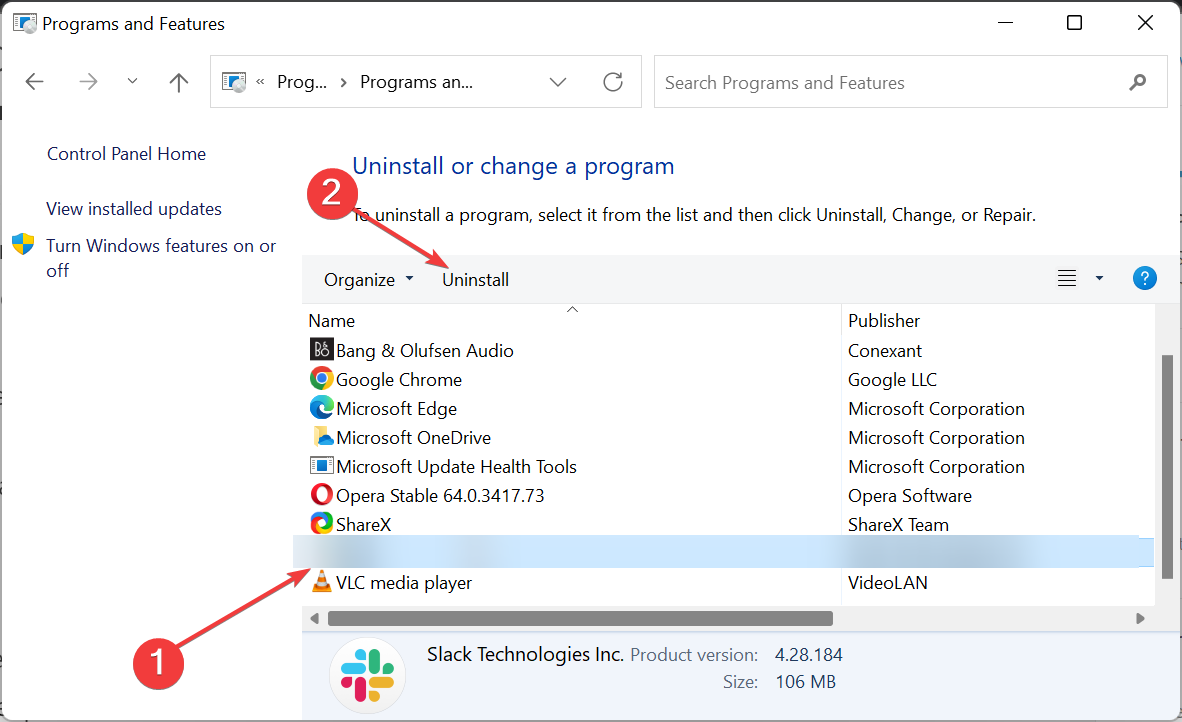The width and height of the screenshot is (1182, 722).
Task: Select Microsoft Update Health Tools name
Action: [x=456, y=467]
